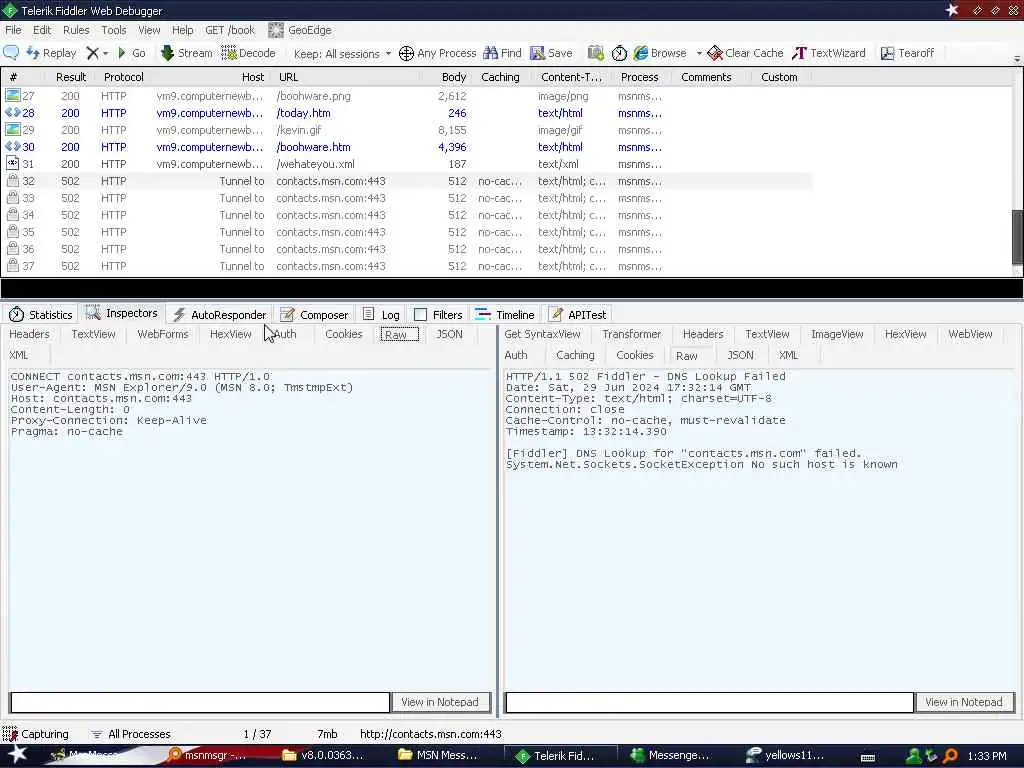
Task: Open msnmsgr taskbar item
Action: pyautogui.click(x=208, y=756)
